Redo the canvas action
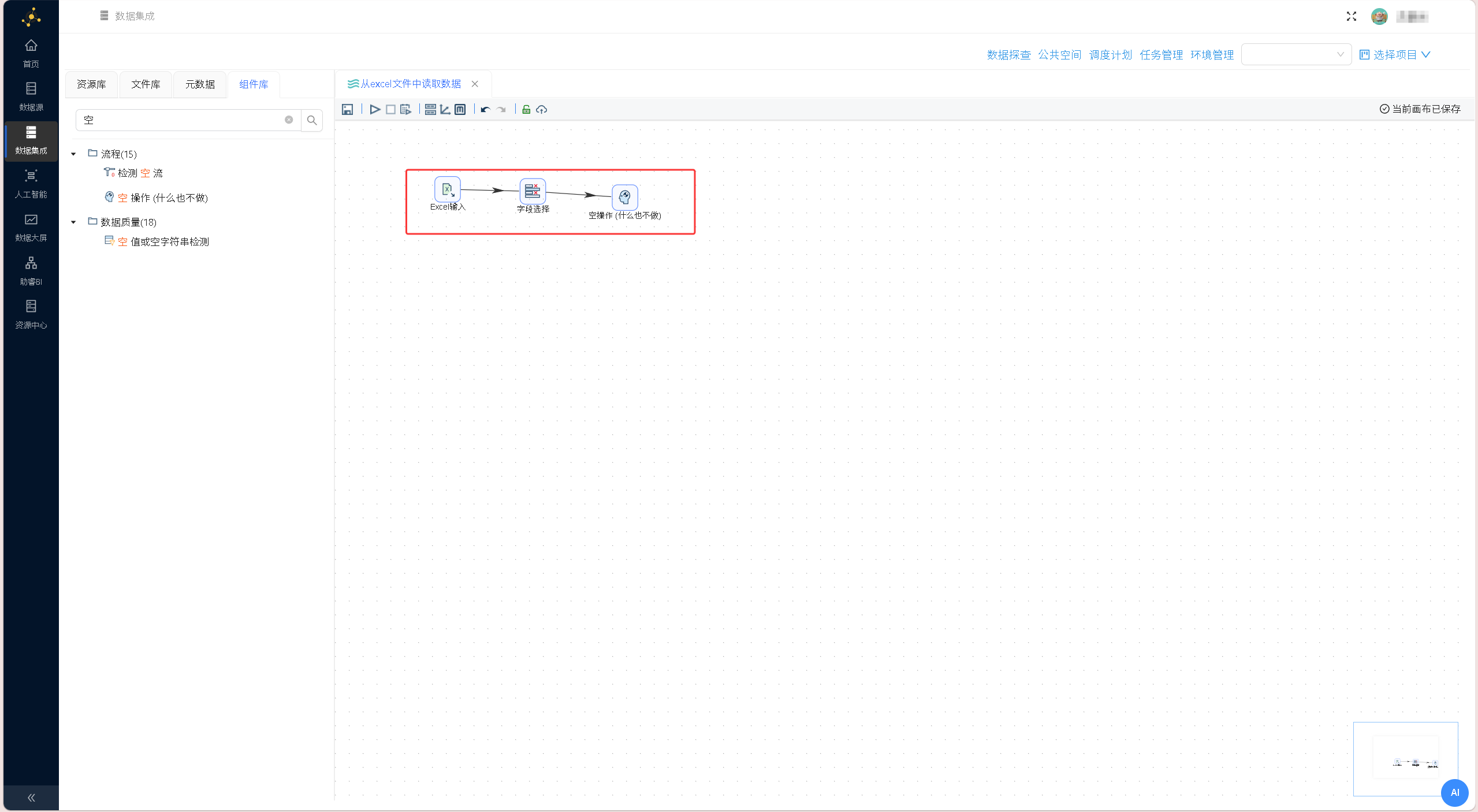 click(501, 109)
